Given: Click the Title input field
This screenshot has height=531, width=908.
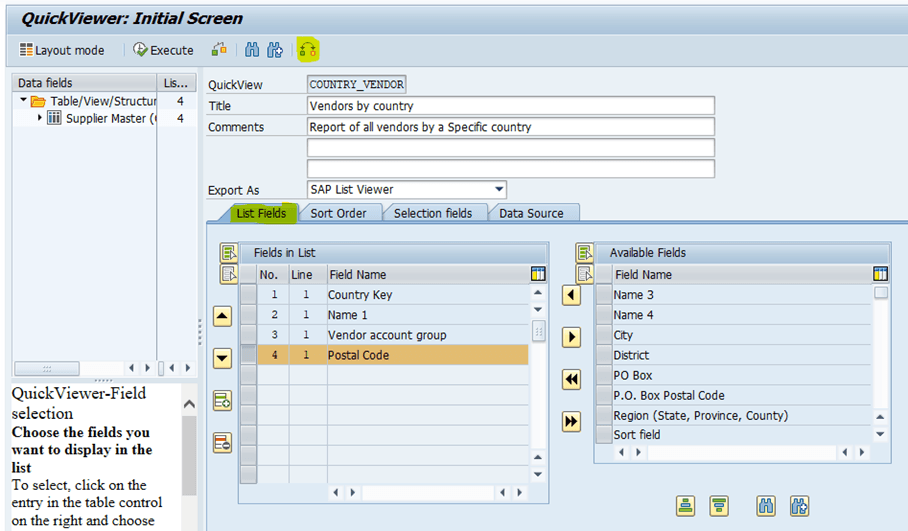Looking at the screenshot, I should pyautogui.click(x=511, y=106).
